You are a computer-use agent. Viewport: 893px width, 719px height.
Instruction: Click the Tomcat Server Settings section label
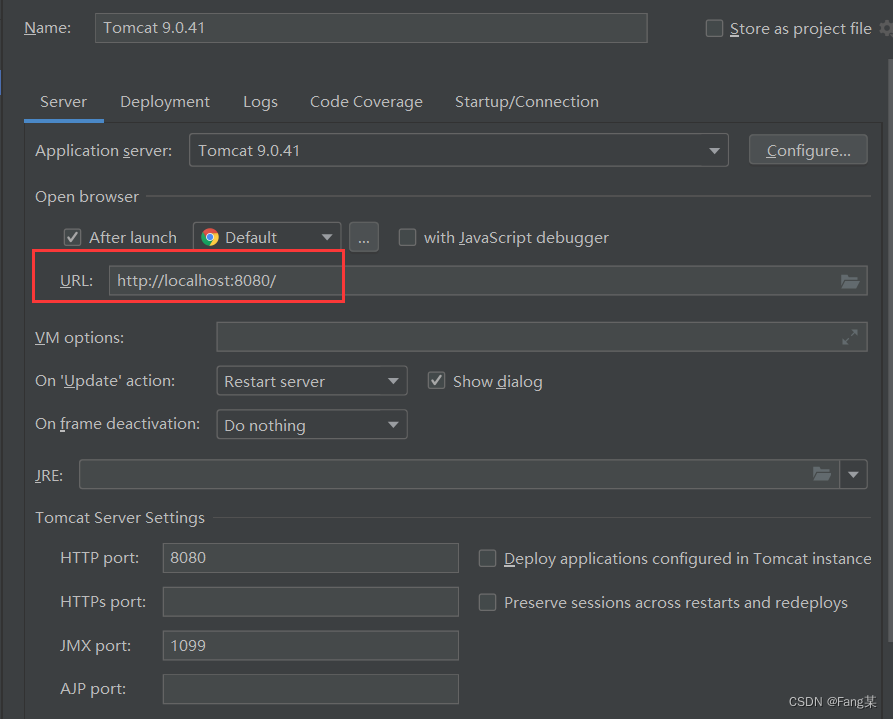[x=120, y=517]
